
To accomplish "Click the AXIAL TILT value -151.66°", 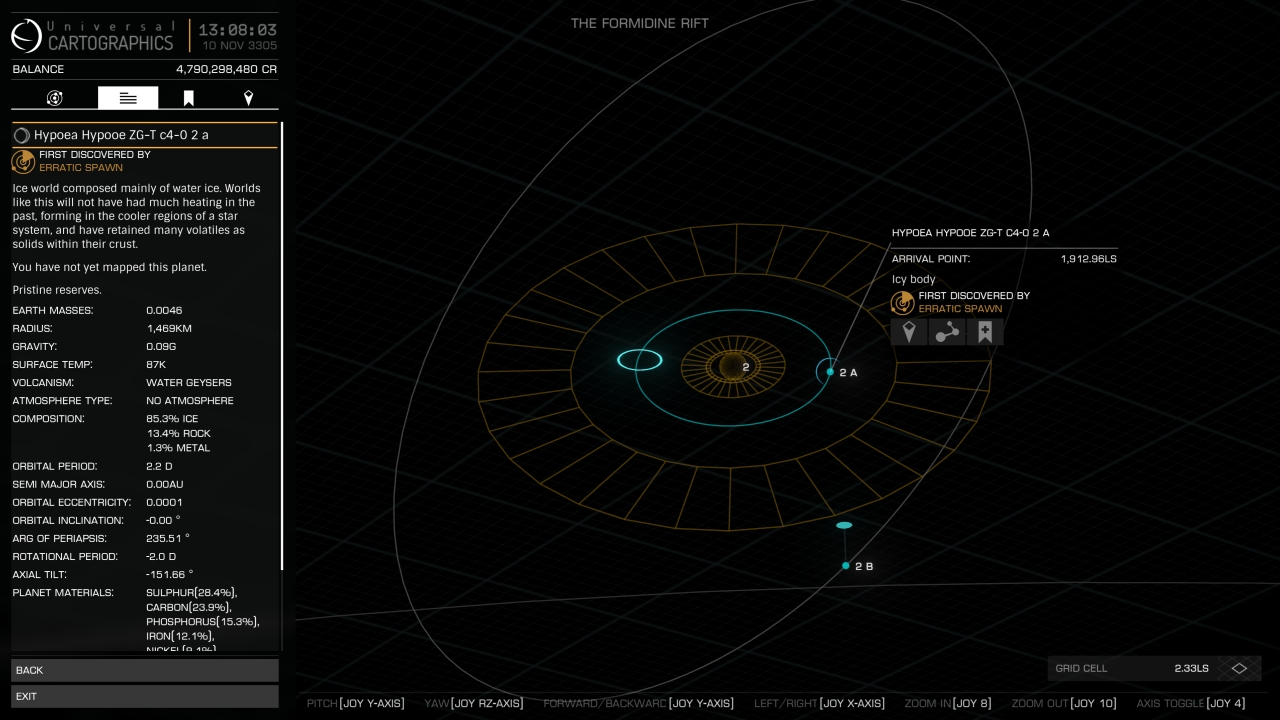I will tap(170, 574).
